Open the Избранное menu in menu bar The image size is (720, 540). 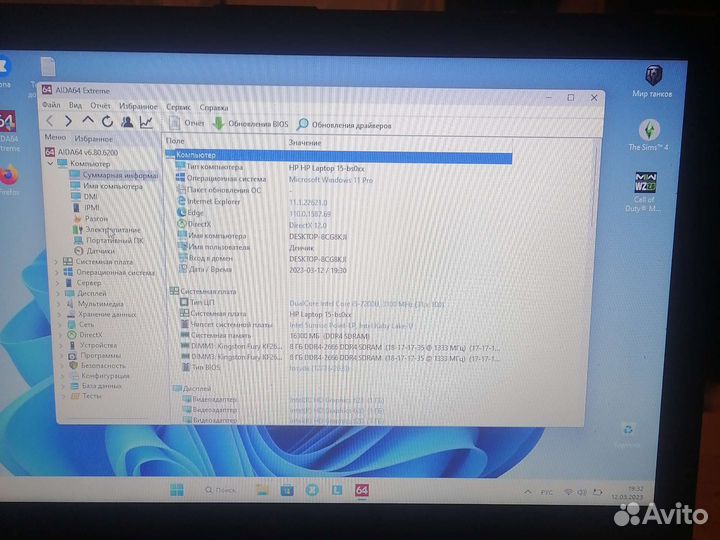point(138,106)
